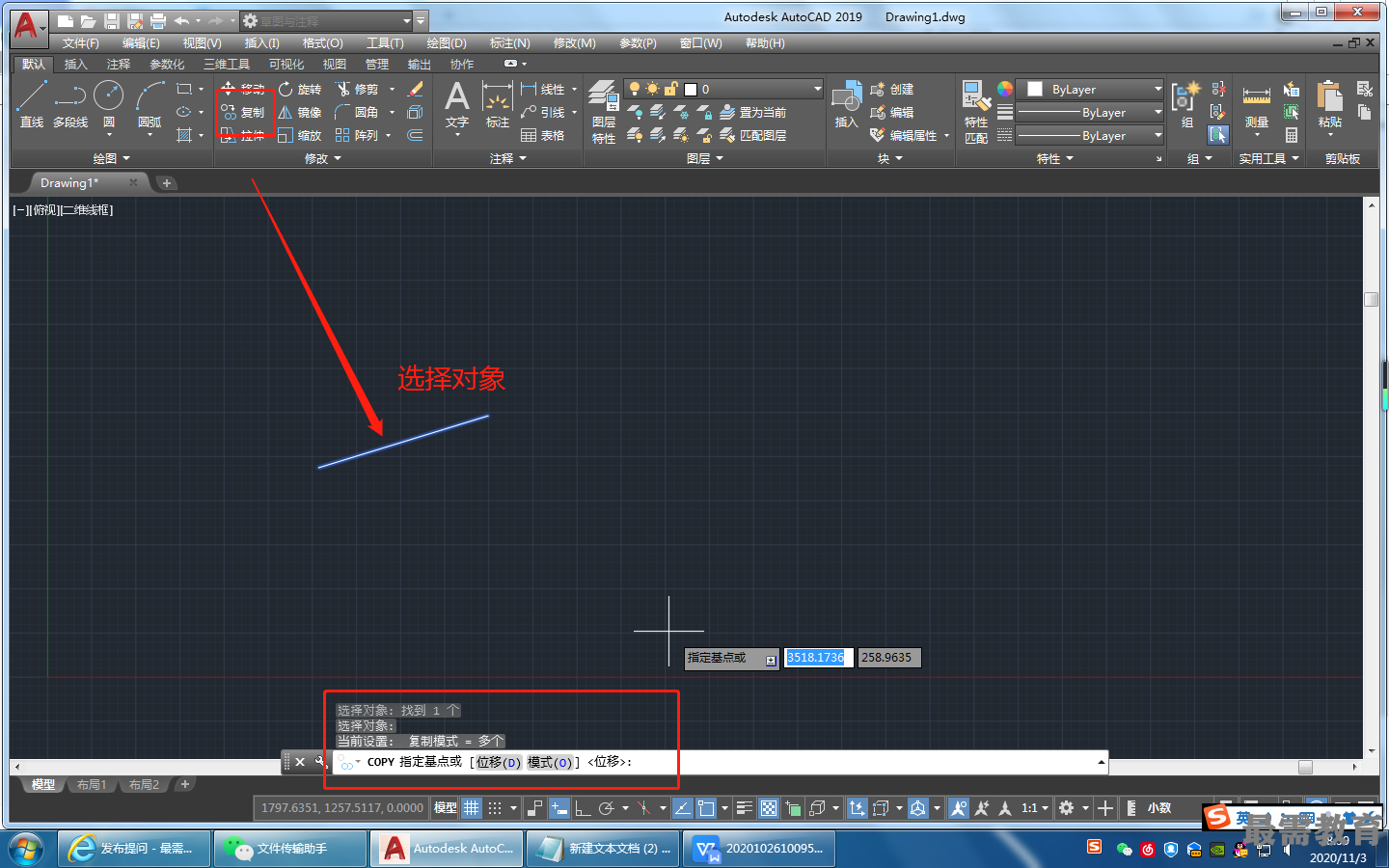Image resolution: width=1389 pixels, height=868 pixels.
Task: Switch to the Layout1 (布局1) tab
Action: pyautogui.click(x=92, y=785)
